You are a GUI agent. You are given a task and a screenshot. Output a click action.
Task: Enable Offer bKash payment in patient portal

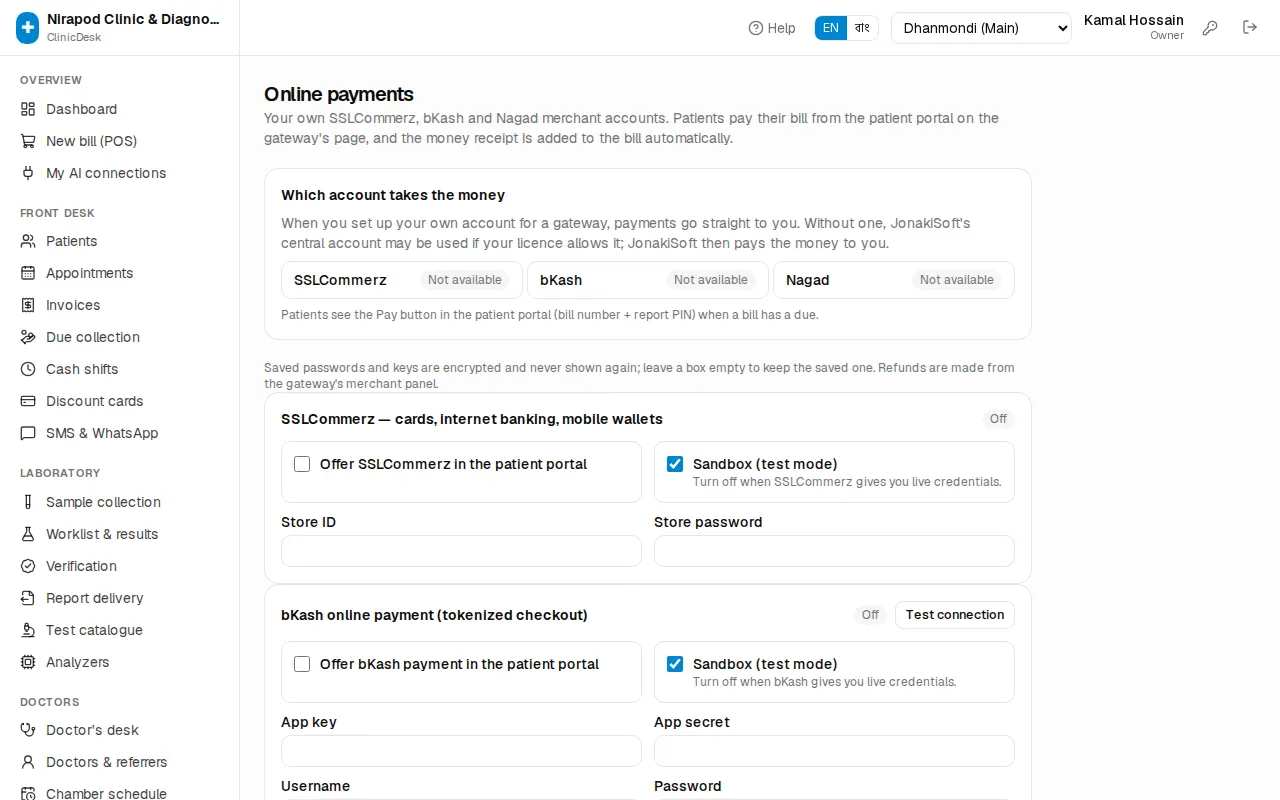pos(302,664)
